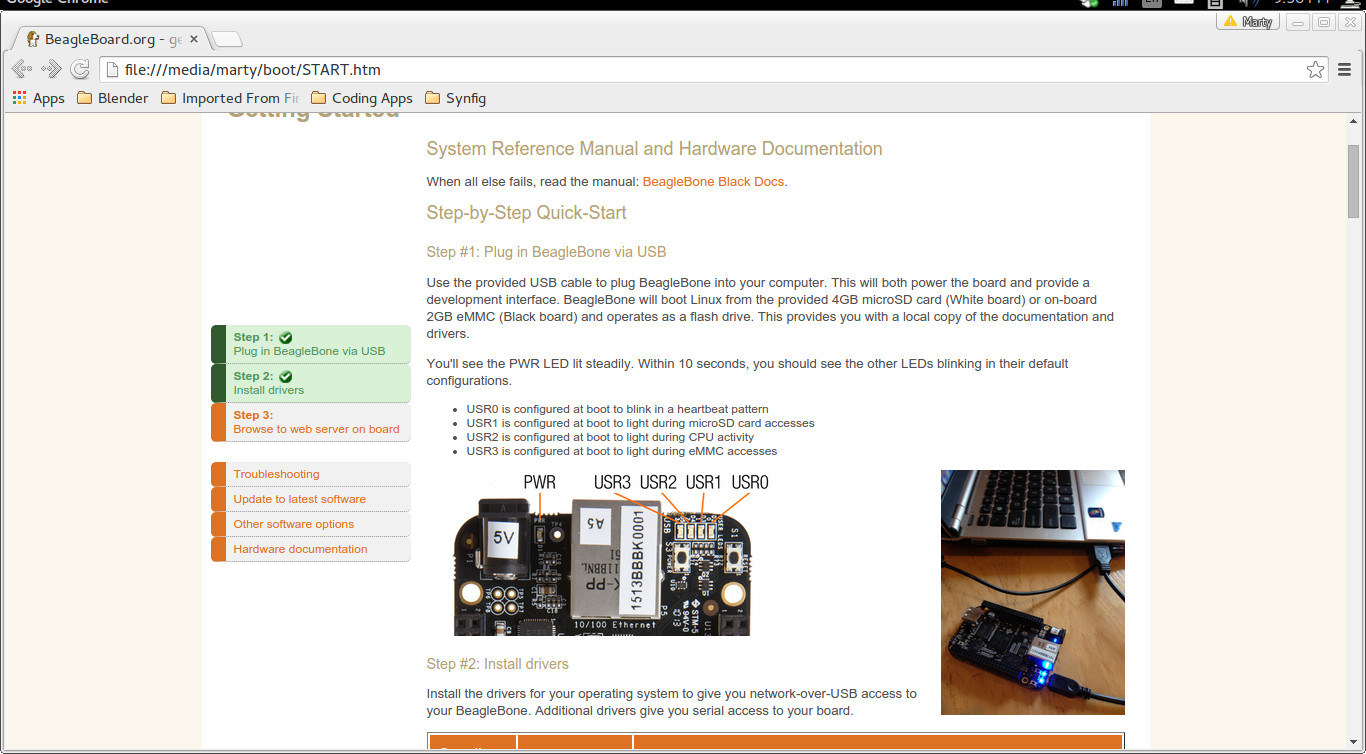The image size is (1366, 754).
Task: Click the green checkmark beside Step 2
Action: (x=286, y=376)
